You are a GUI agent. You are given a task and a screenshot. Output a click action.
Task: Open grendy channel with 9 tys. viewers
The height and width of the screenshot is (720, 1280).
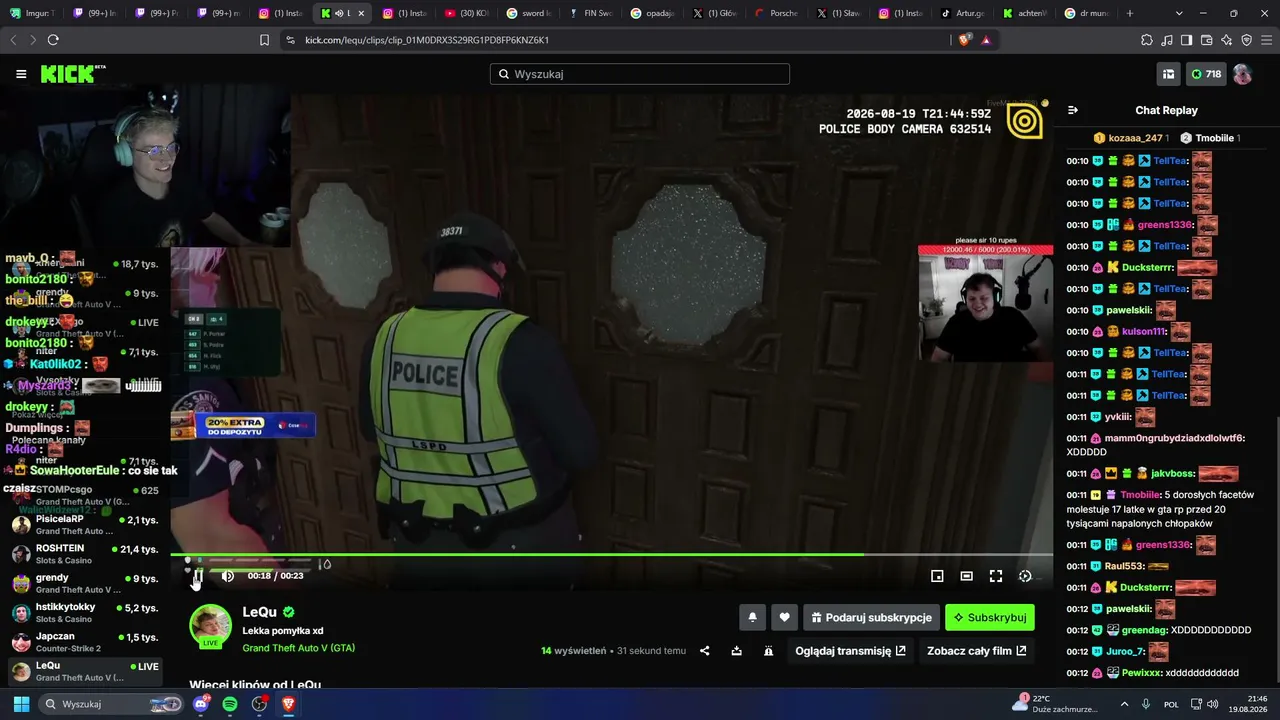pos(84,583)
